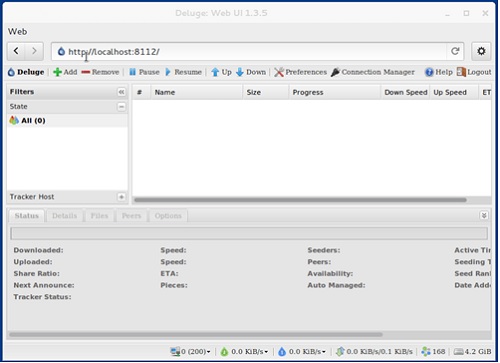The height and width of the screenshot is (363, 500).
Task: Pause the selected torrent
Action: click(x=144, y=72)
